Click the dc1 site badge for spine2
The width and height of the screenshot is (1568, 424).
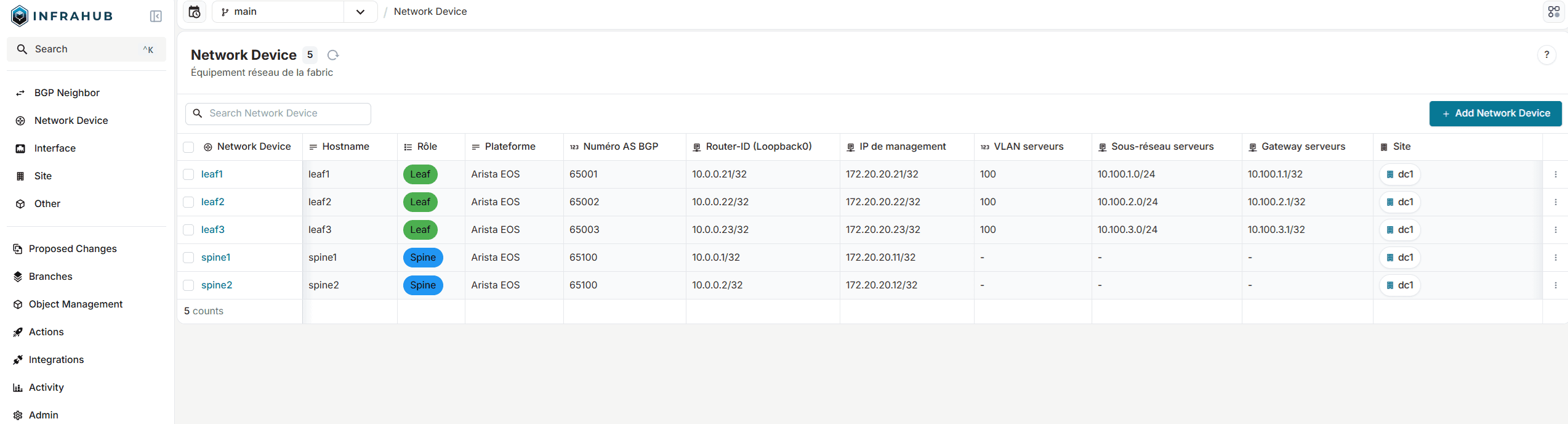1400,285
